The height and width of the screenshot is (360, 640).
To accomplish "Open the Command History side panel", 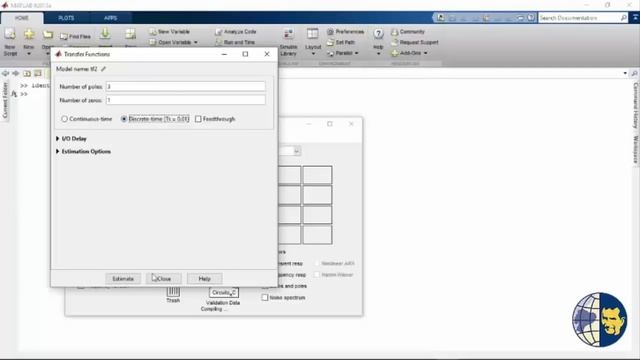I will [636, 105].
